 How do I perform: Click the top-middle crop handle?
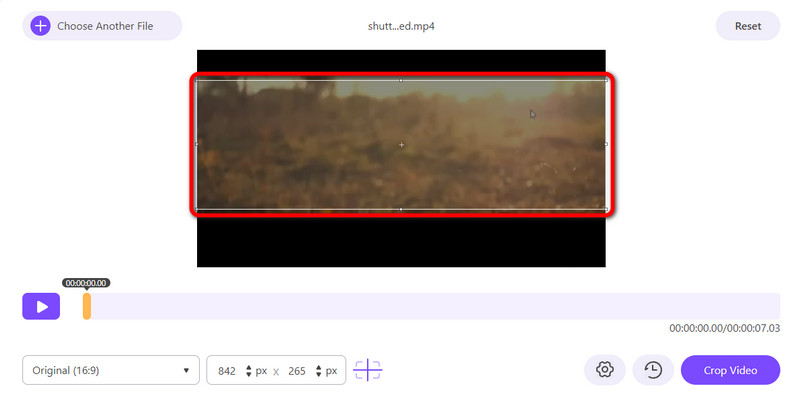pos(401,80)
